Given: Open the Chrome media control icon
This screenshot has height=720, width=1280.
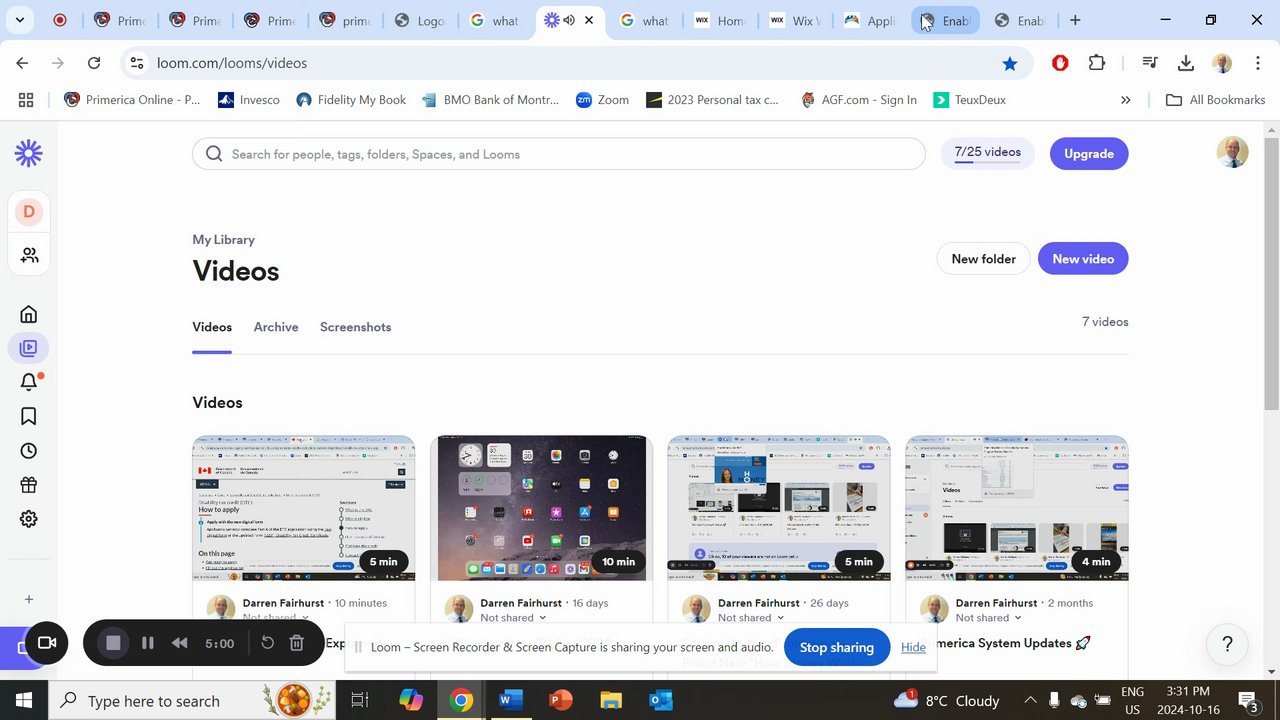Looking at the screenshot, I should point(1150,63).
